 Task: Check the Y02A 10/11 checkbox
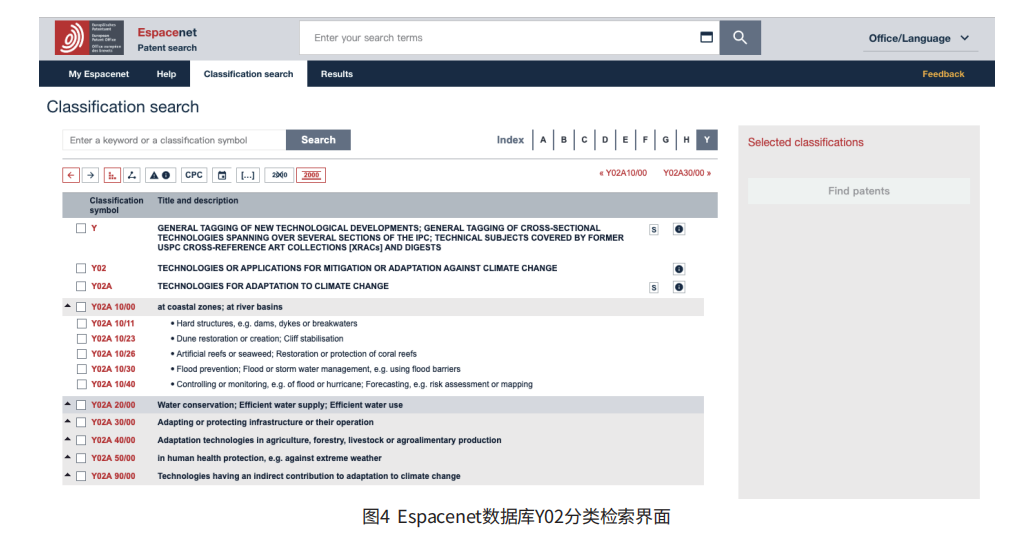click(x=81, y=323)
